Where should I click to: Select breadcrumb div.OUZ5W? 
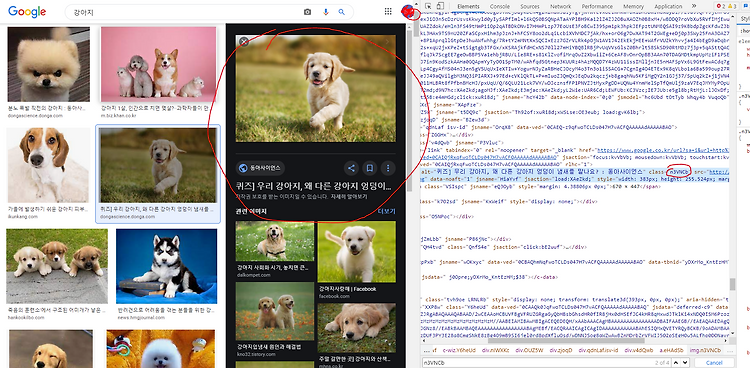pyautogui.click(x=529, y=350)
